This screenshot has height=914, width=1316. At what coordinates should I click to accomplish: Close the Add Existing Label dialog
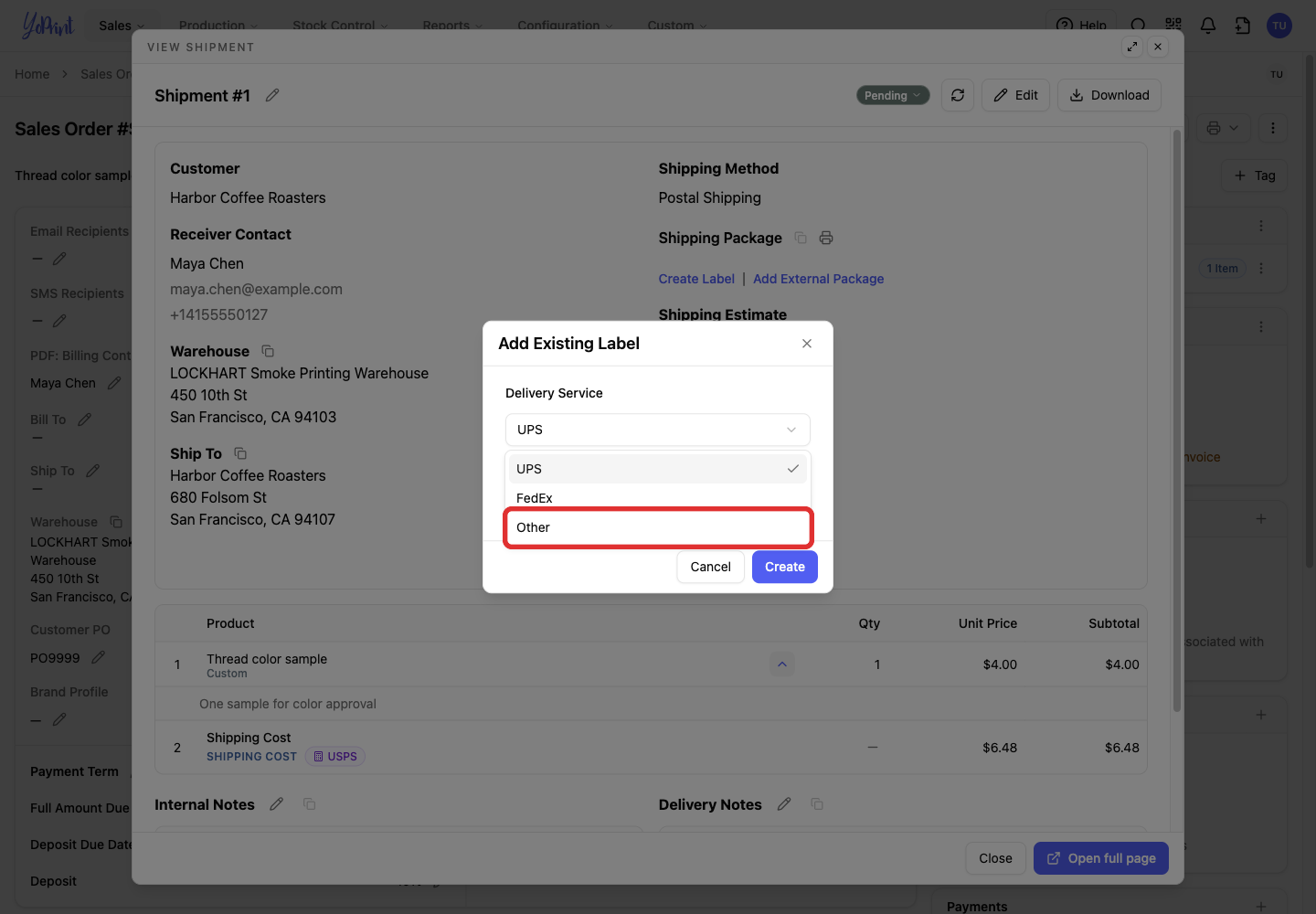coord(807,344)
